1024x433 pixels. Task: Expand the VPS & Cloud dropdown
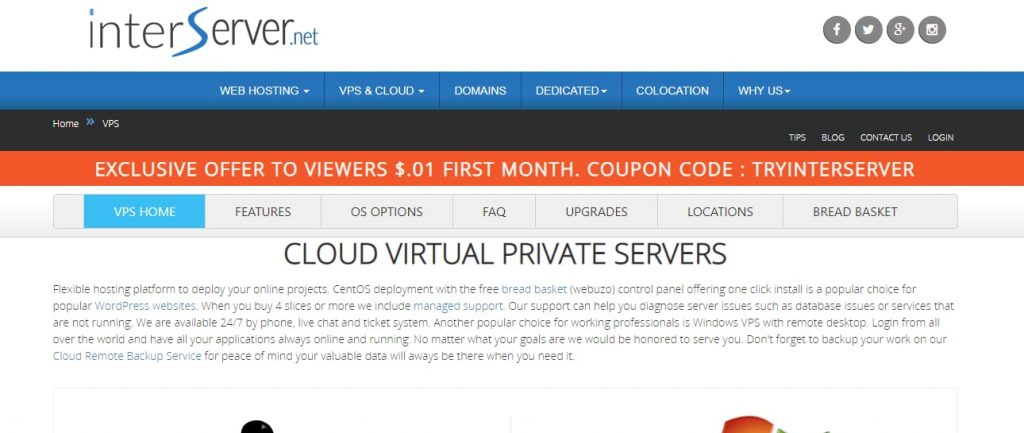tap(382, 91)
